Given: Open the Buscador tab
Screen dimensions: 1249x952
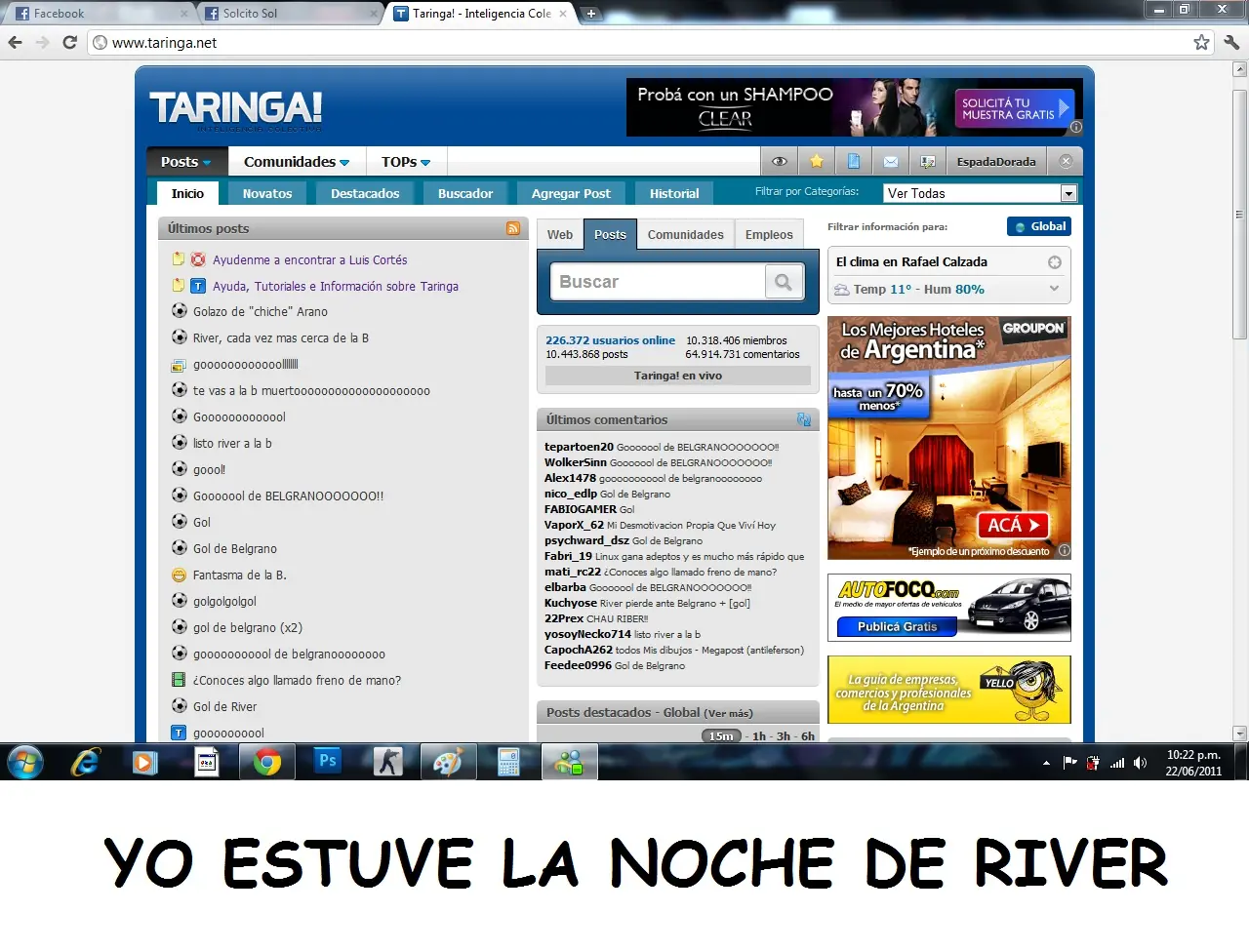Looking at the screenshot, I should coord(465,193).
